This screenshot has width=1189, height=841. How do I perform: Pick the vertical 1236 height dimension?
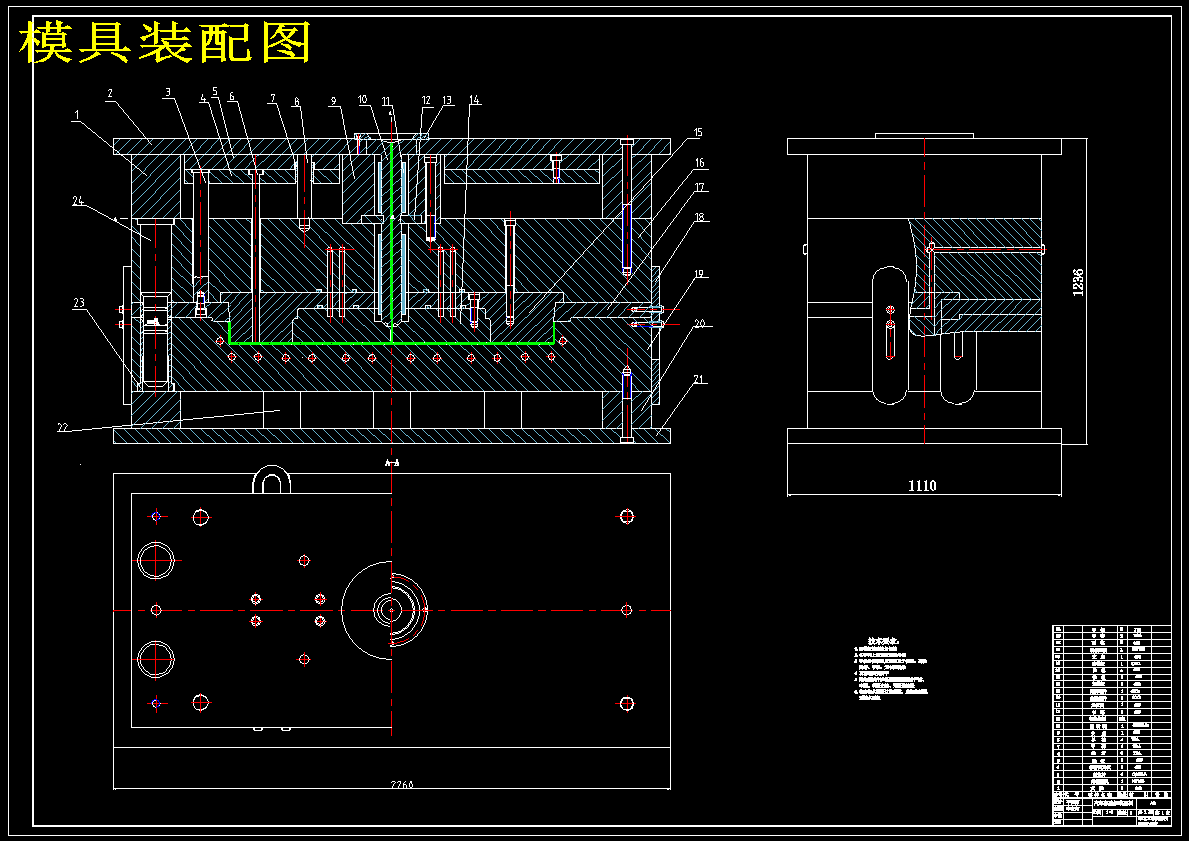[1078, 281]
